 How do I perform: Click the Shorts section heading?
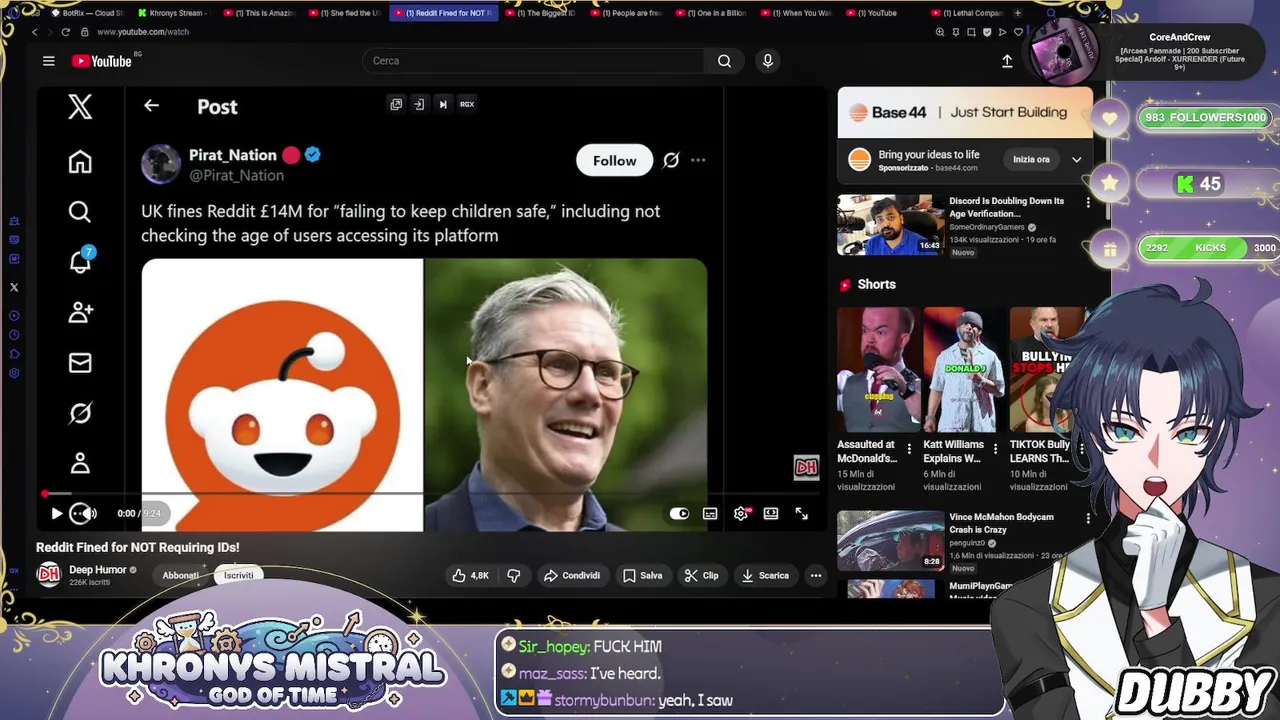[x=876, y=285]
